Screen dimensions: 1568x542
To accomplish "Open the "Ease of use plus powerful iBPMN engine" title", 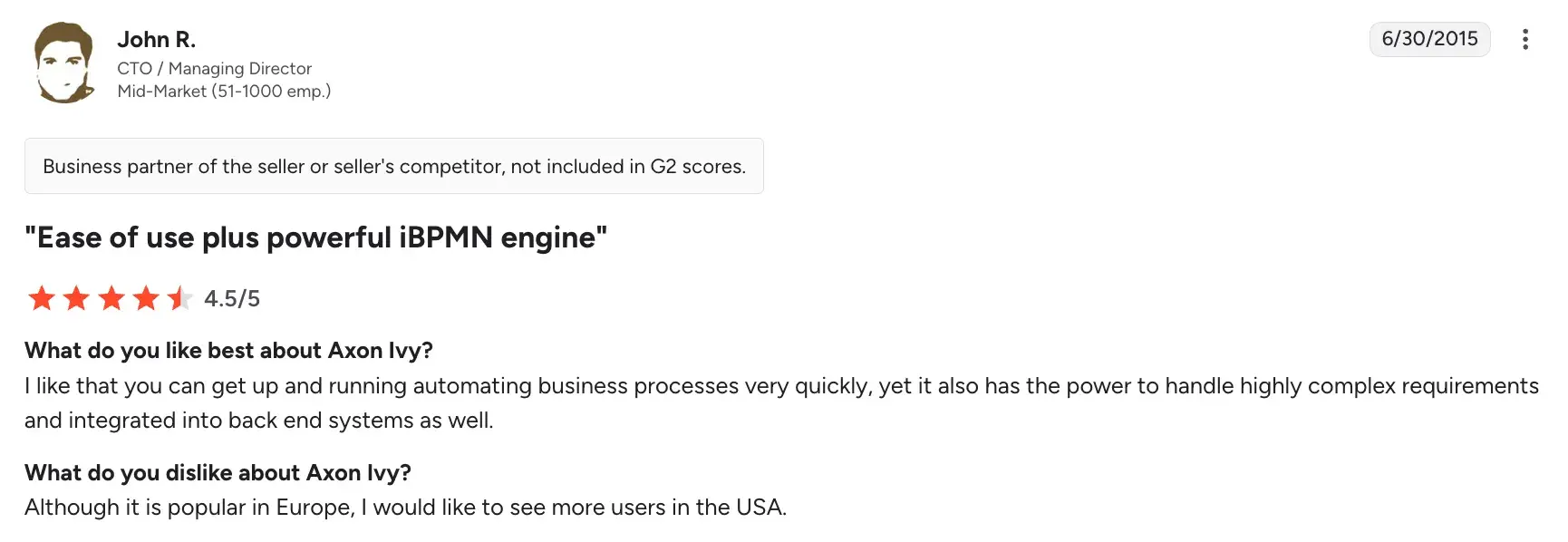I will tap(315, 237).
